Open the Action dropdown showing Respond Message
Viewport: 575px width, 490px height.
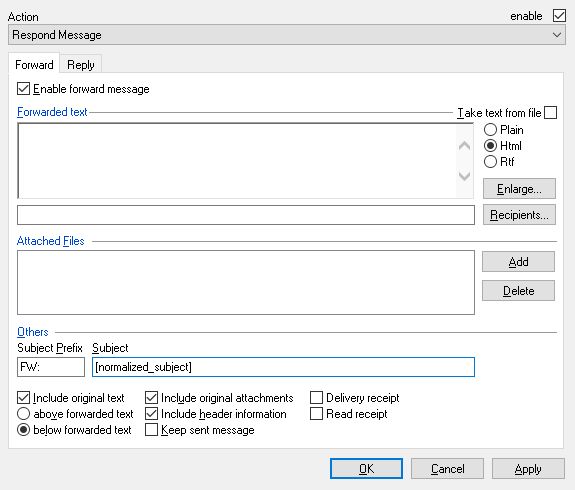[286, 35]
